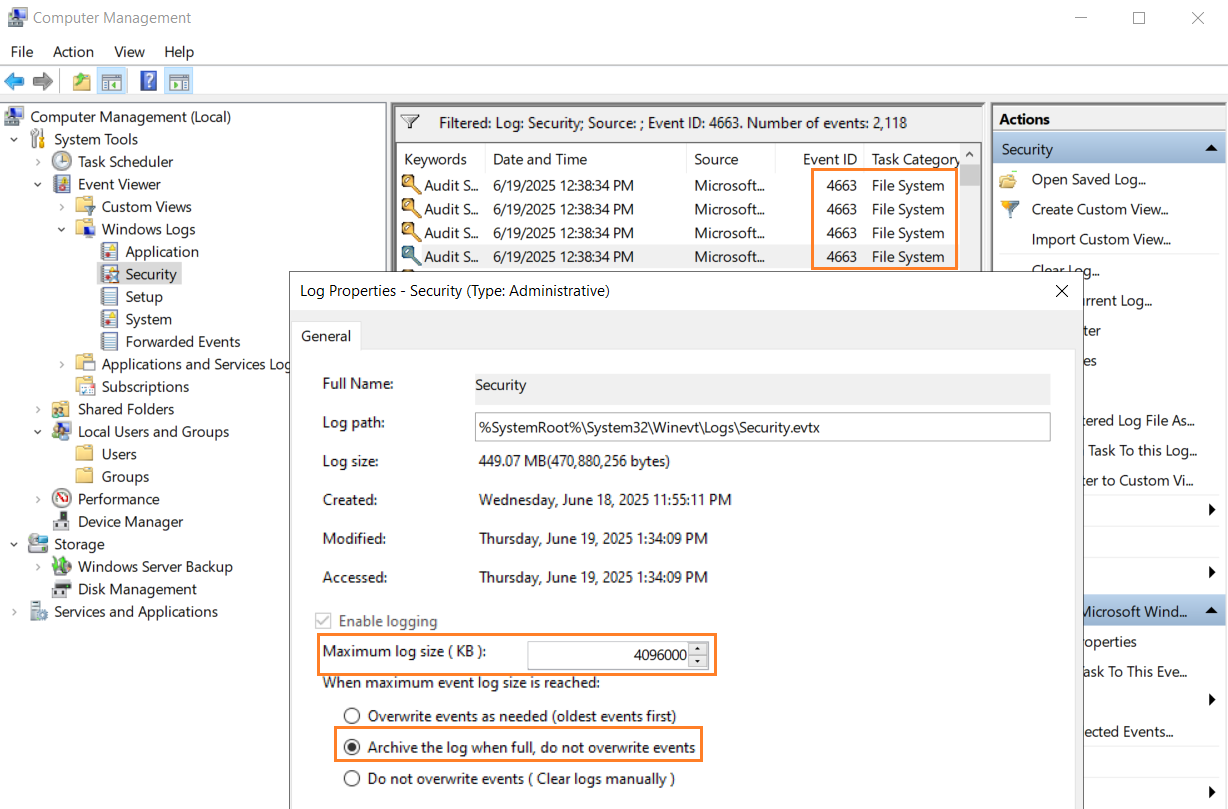The height and width of the screenshot is (809, 1228).
Task: Click the System log icon
Action: [x=110, y=319]
